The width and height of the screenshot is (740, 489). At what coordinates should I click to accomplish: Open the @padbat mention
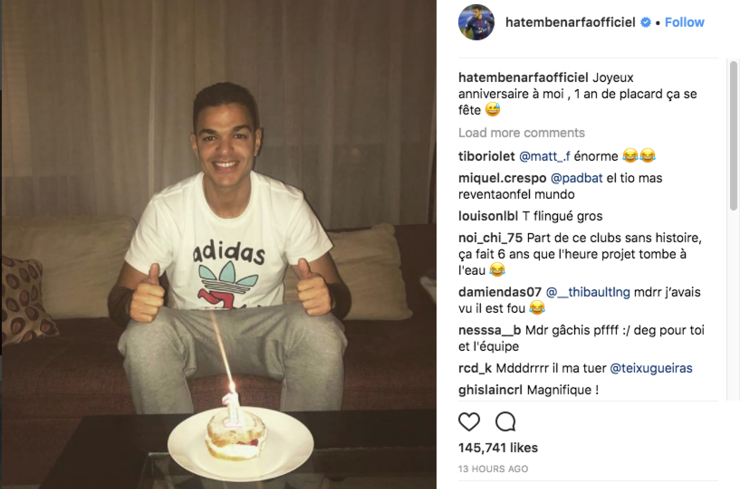click(x=576, y=178)
